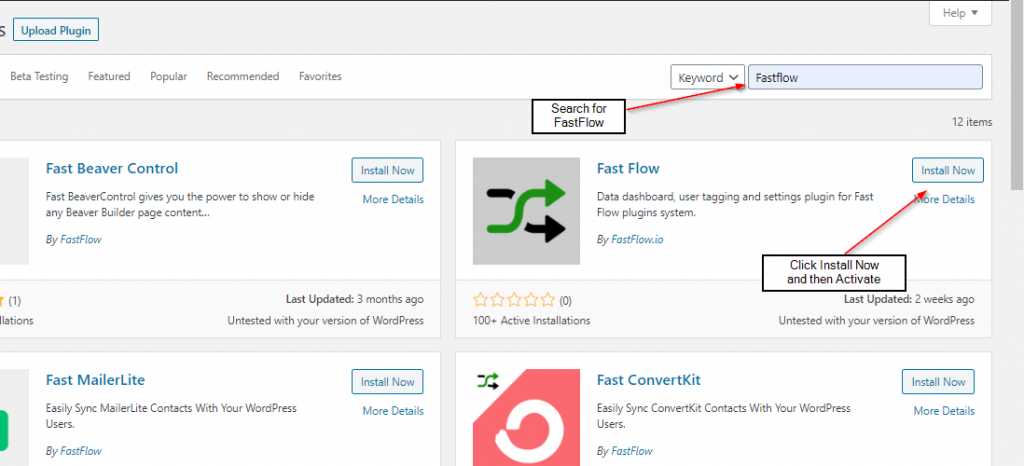Viewport: 1024px width, 466px height.
Task: Click the '12 items' results count text
Action: 972,122
